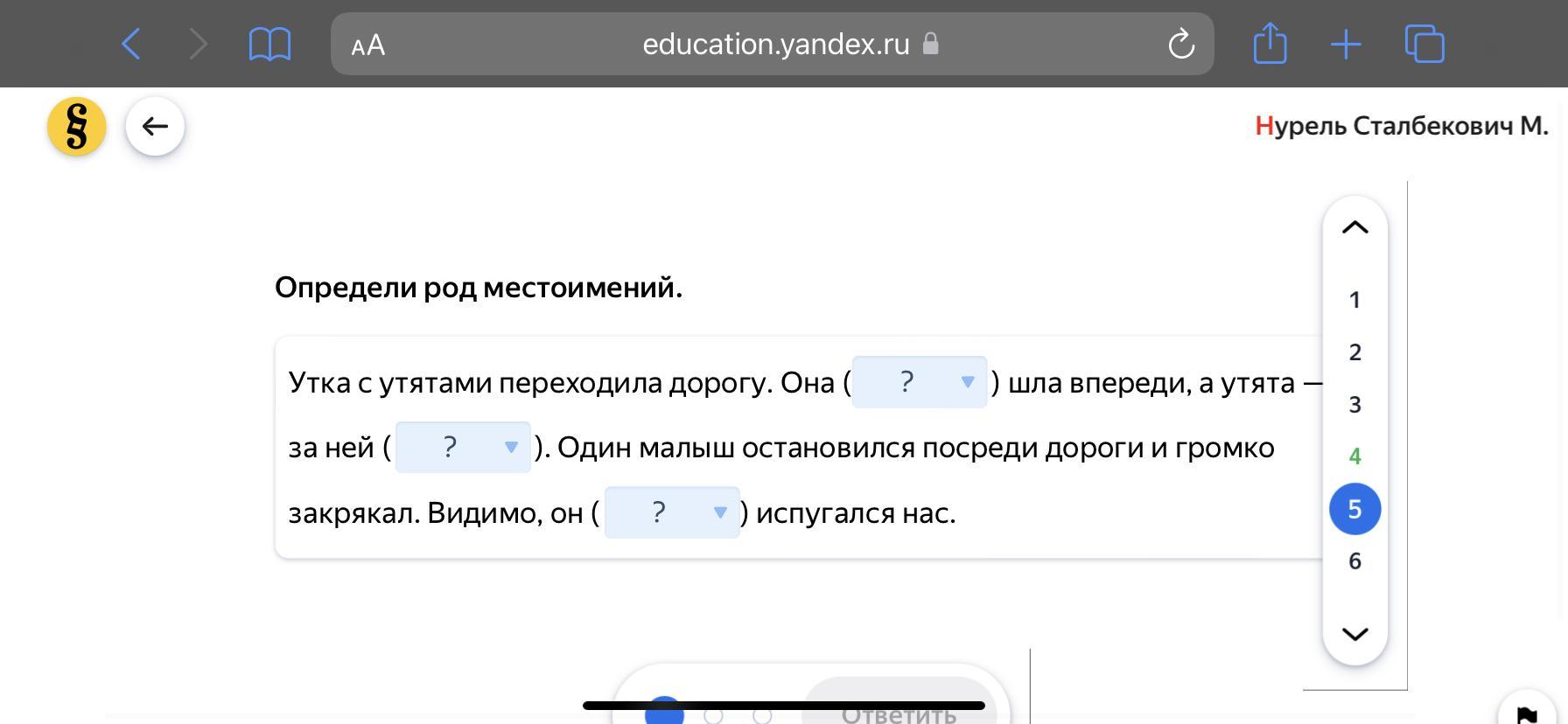Open Safari bookmarks book icon
Image resolution: width=1568 pixels, height=724 pixels.
(x=269, y=44)
